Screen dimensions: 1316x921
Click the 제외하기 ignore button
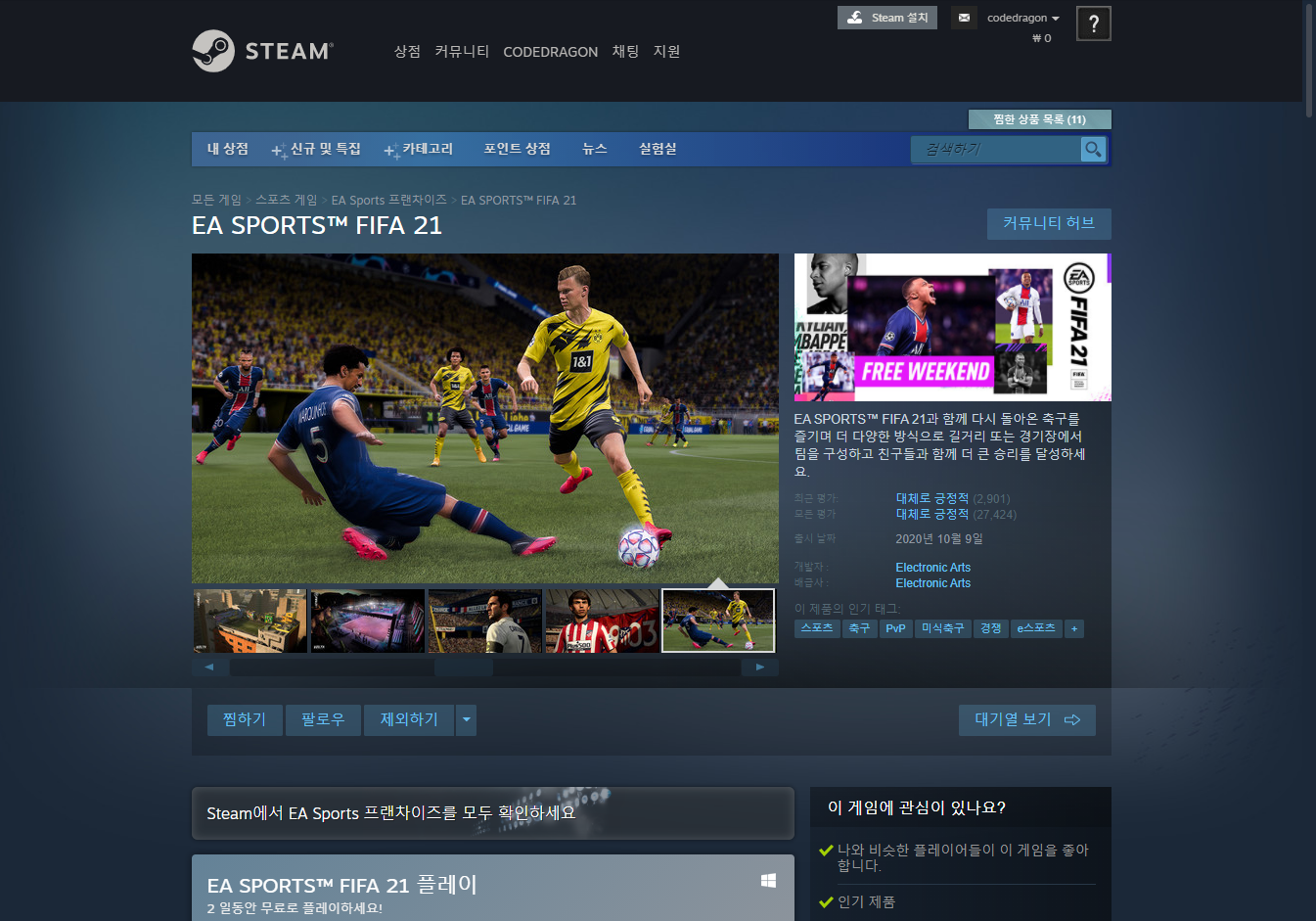click(409, 719)
